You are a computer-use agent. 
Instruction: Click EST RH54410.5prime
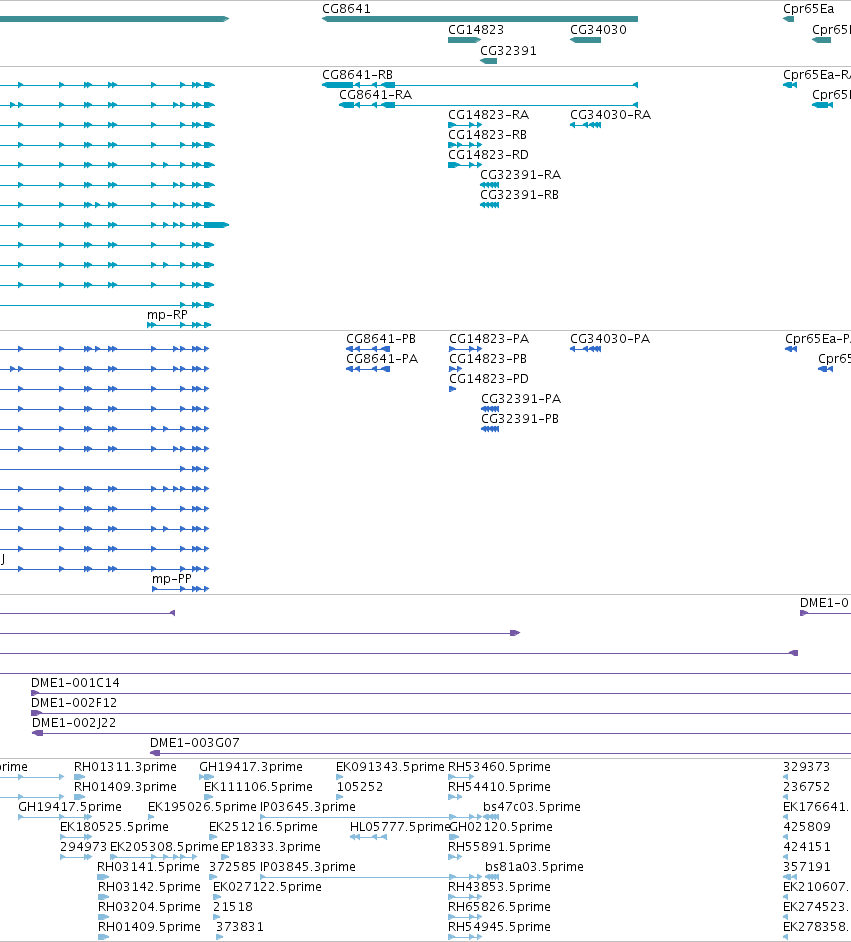[x=499, y=787]
